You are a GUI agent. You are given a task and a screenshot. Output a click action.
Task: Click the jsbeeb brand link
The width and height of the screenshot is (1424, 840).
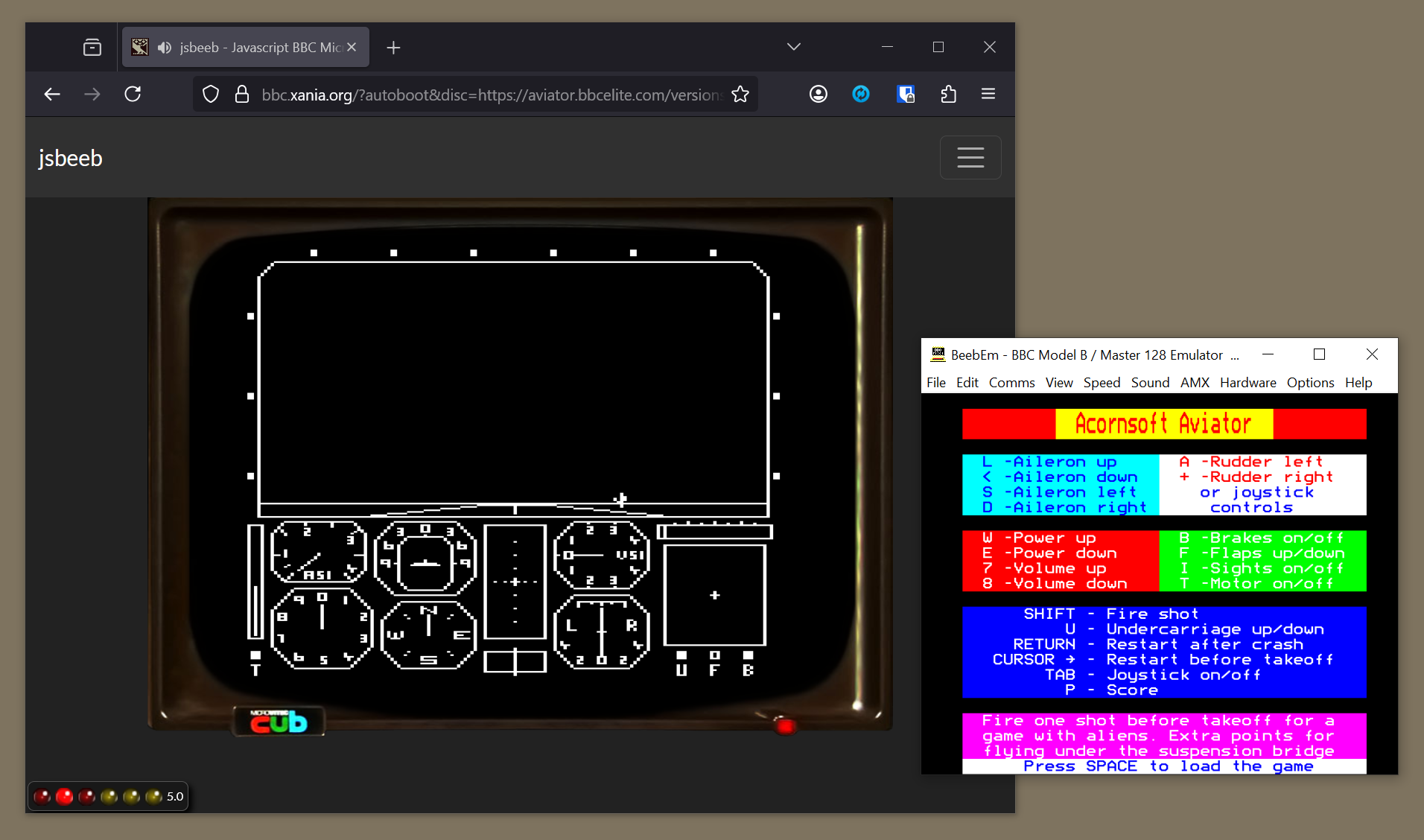(71, 158)
